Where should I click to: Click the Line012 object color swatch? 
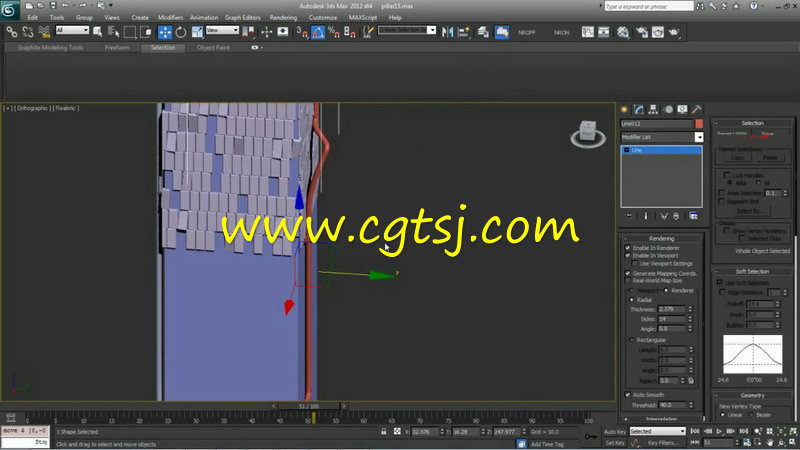tap(698, 123)
